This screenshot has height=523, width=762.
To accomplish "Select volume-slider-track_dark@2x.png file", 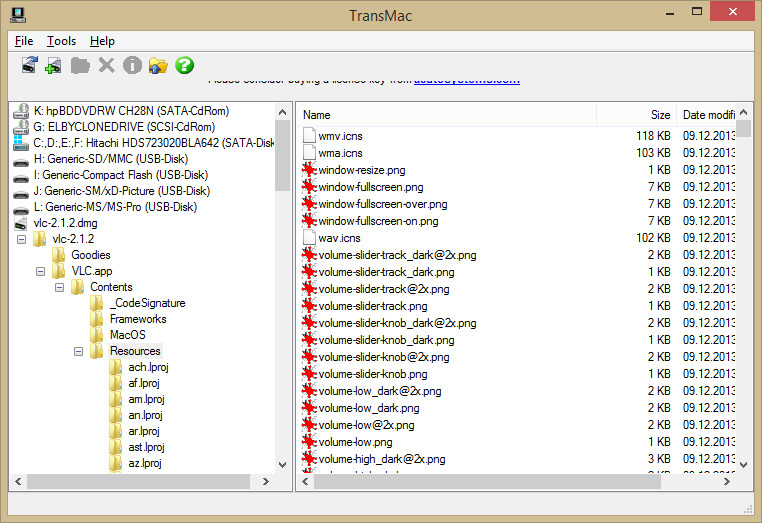I will [x=397, y=255].
